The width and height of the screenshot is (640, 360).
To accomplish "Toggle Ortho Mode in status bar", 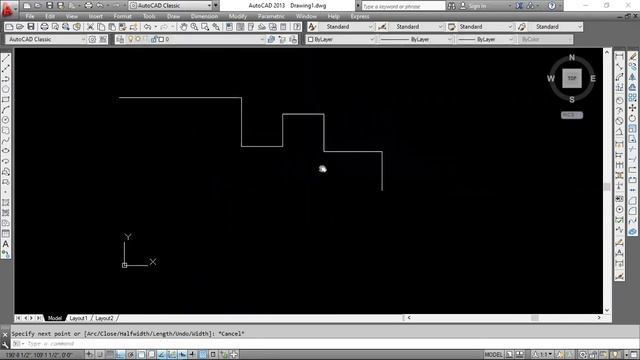I will [120, 355].
